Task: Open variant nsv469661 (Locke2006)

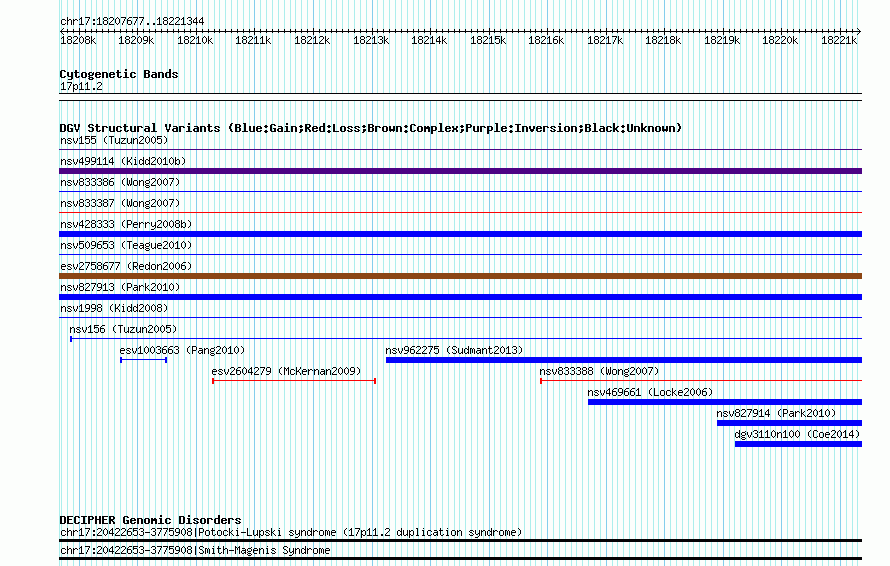Action: coord(650,392)
